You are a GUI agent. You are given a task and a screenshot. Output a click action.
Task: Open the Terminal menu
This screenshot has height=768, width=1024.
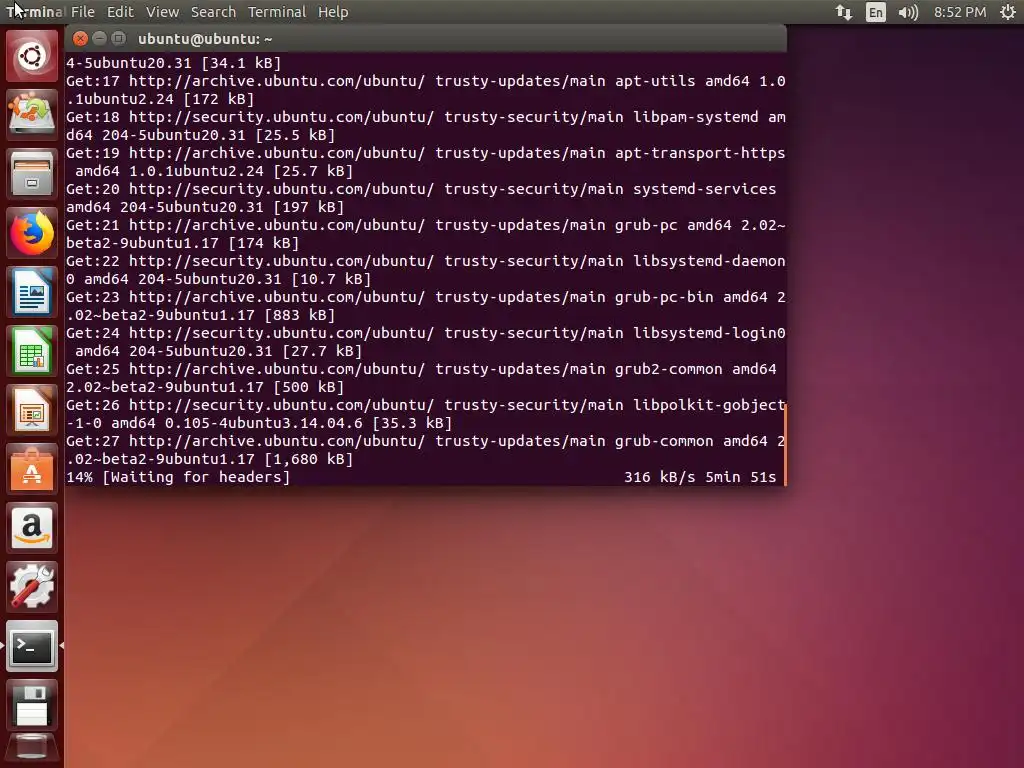pos(277,12)
